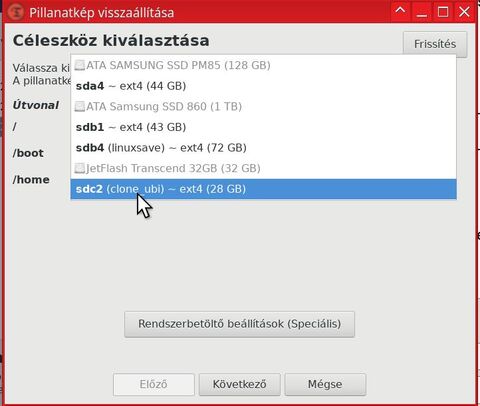480x406 pixels.
Task: Open Rendszerbetöltő beállítások (Speciális) options
Action: (239, 324)
